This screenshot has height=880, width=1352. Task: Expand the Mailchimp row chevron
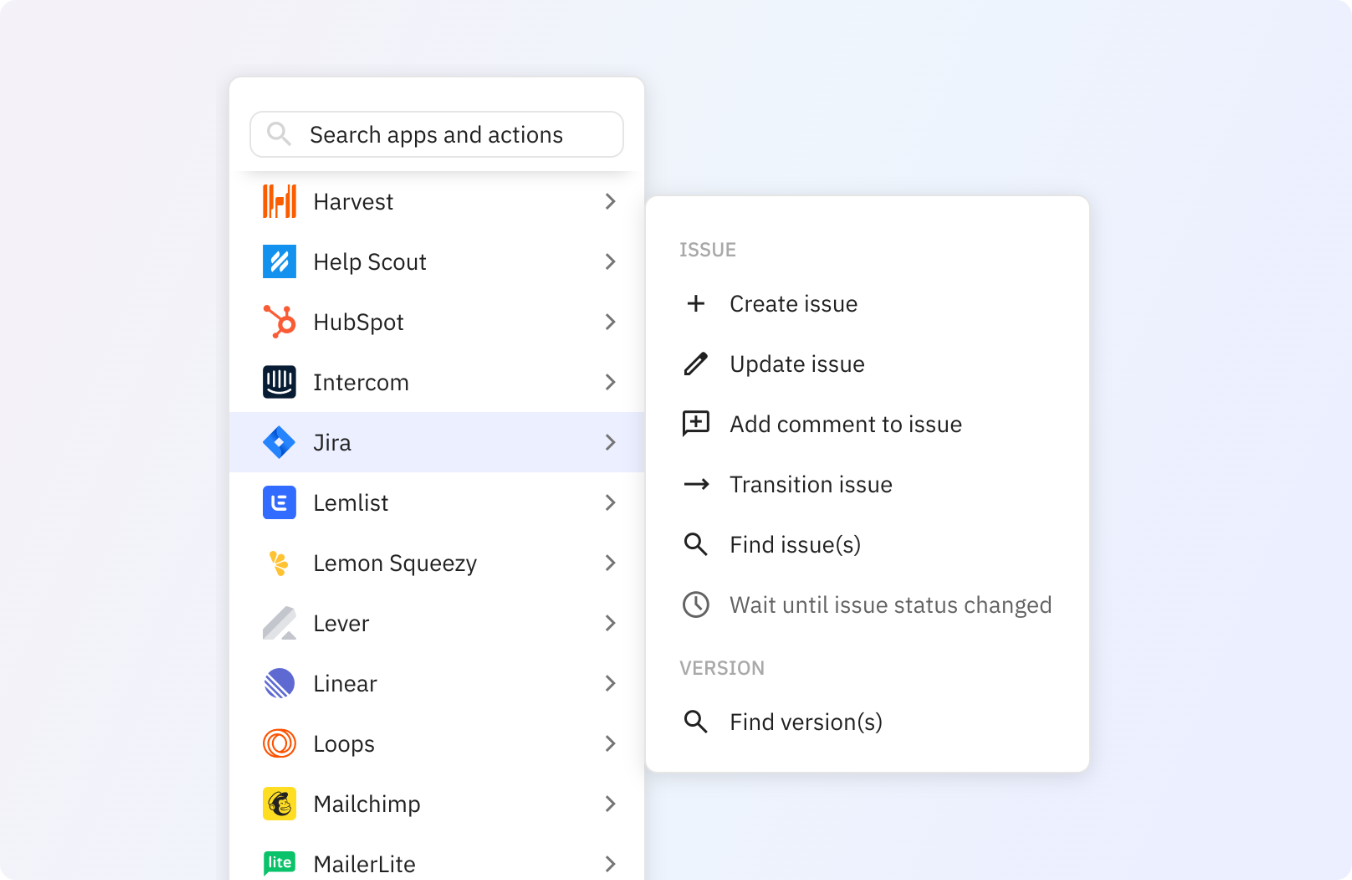point(610,804)
